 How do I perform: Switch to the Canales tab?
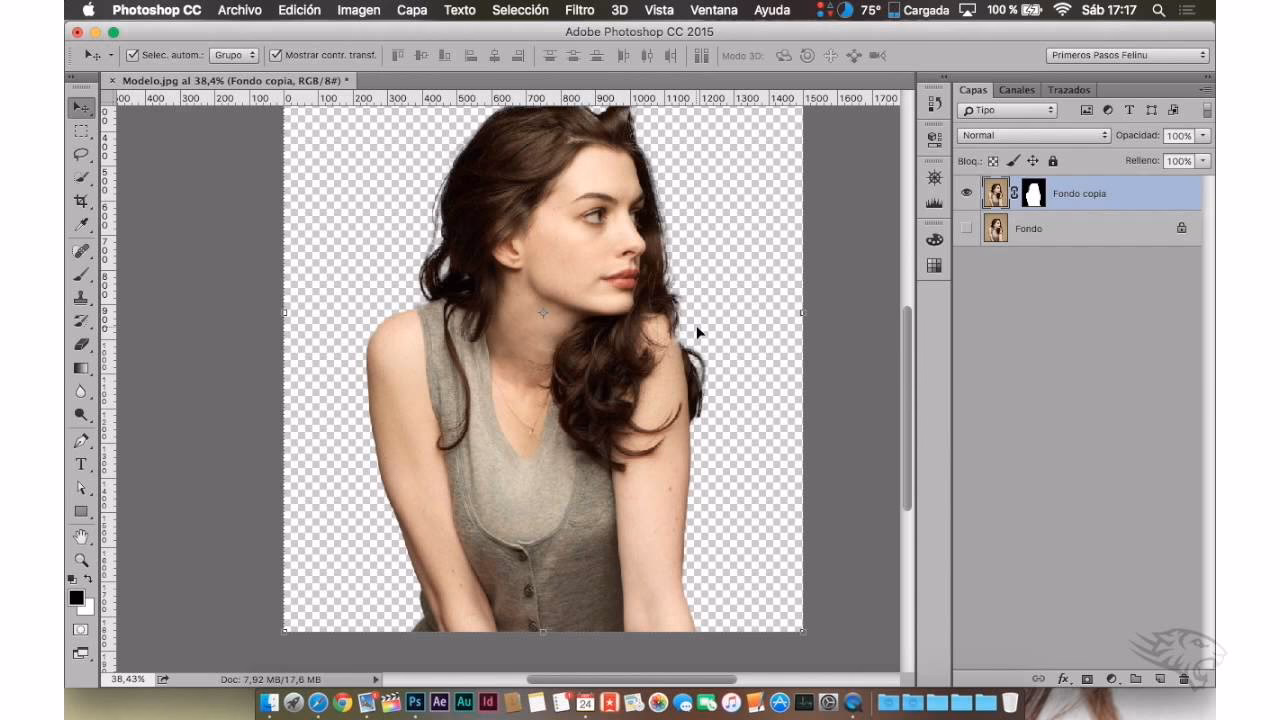1016,90
